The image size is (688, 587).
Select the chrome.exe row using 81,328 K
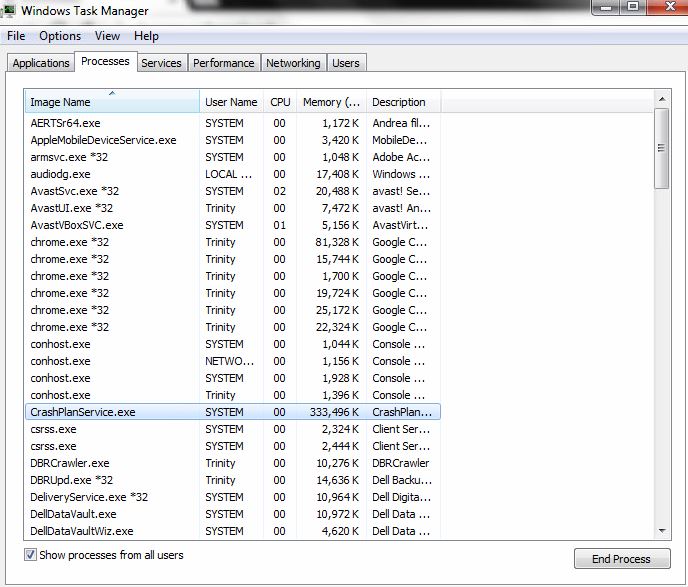coord(233,242)
